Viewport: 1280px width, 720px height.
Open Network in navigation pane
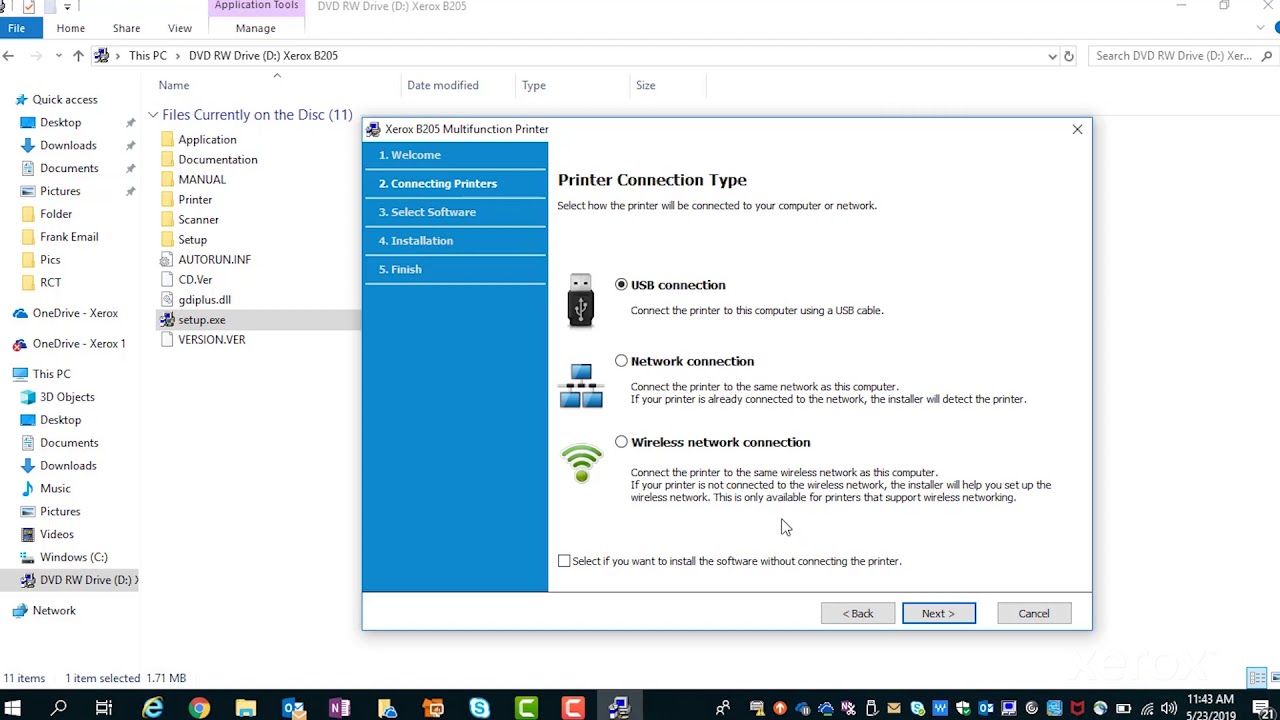[53, 611]
